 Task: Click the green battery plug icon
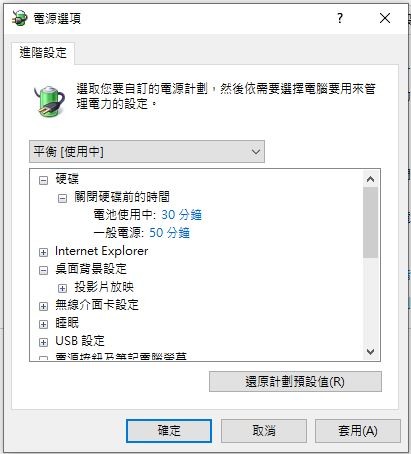(49, 101)
